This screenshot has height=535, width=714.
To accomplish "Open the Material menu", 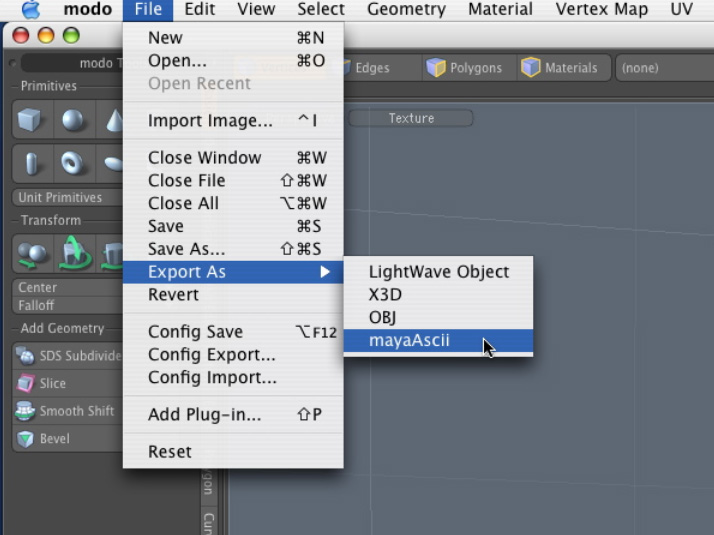I will point(500,9).
